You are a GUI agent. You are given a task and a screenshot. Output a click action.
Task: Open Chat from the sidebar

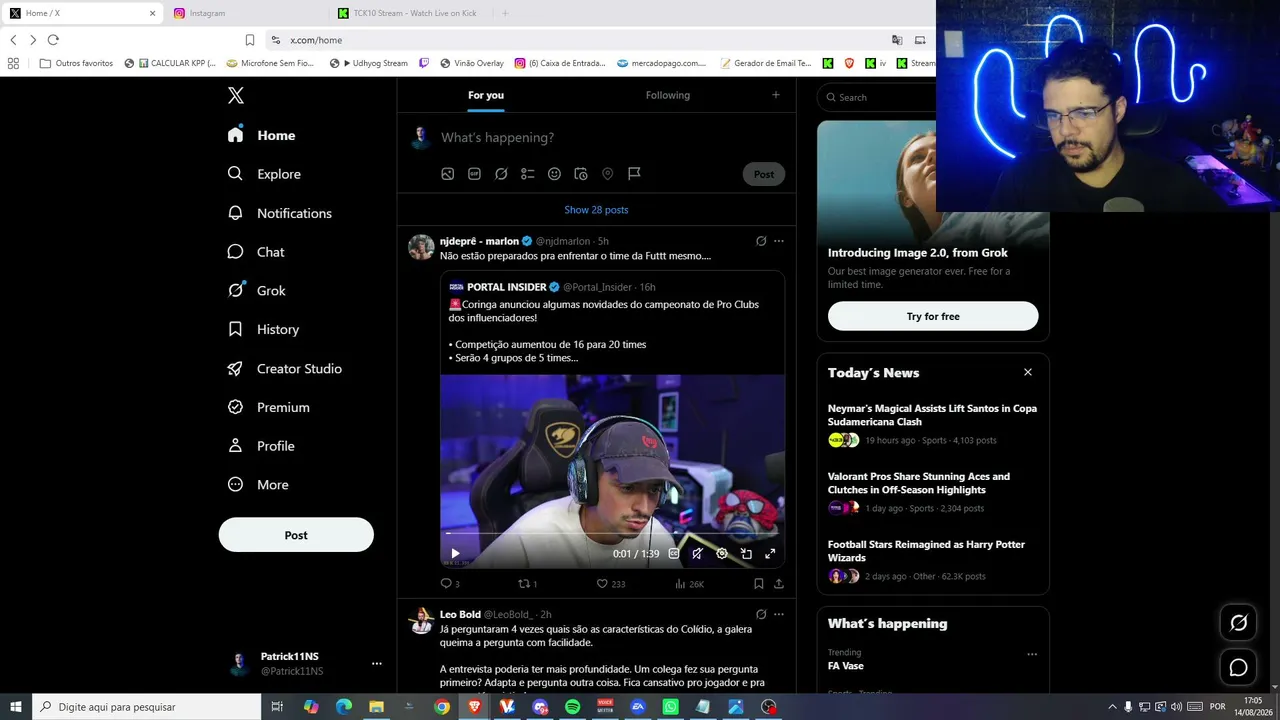tap(257, 252)
